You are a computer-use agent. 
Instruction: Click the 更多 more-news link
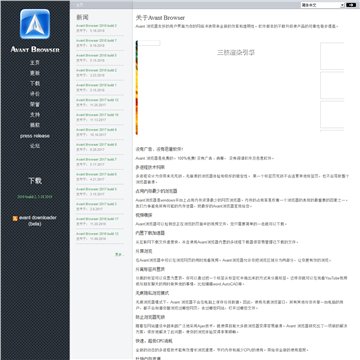pos(119,254)
